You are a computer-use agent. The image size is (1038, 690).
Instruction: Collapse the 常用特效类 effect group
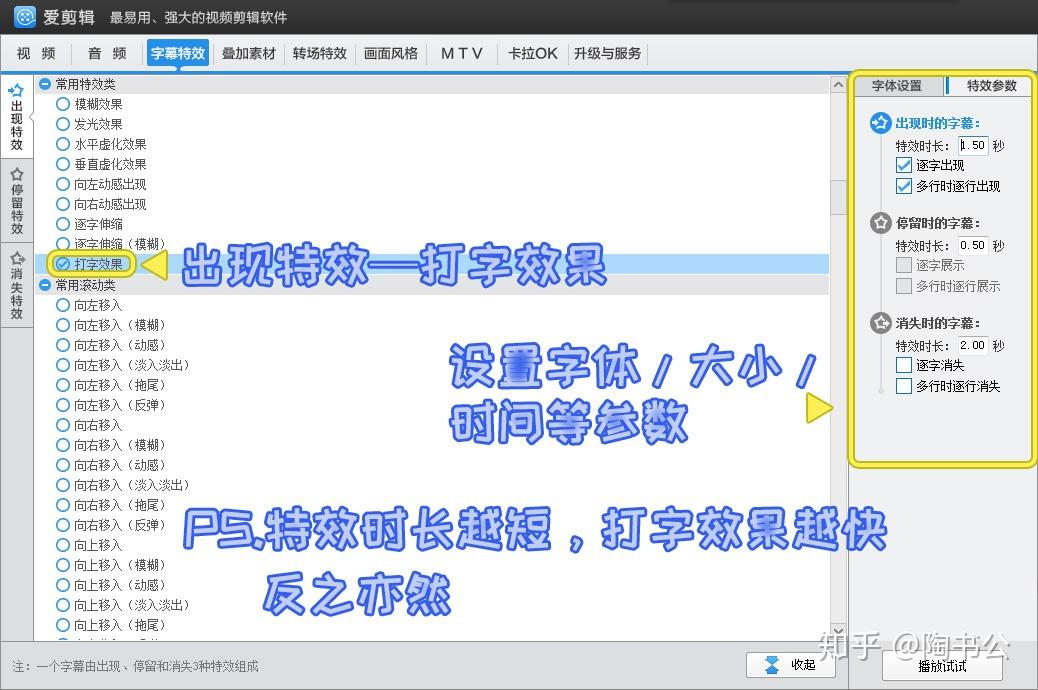(43, 84)
